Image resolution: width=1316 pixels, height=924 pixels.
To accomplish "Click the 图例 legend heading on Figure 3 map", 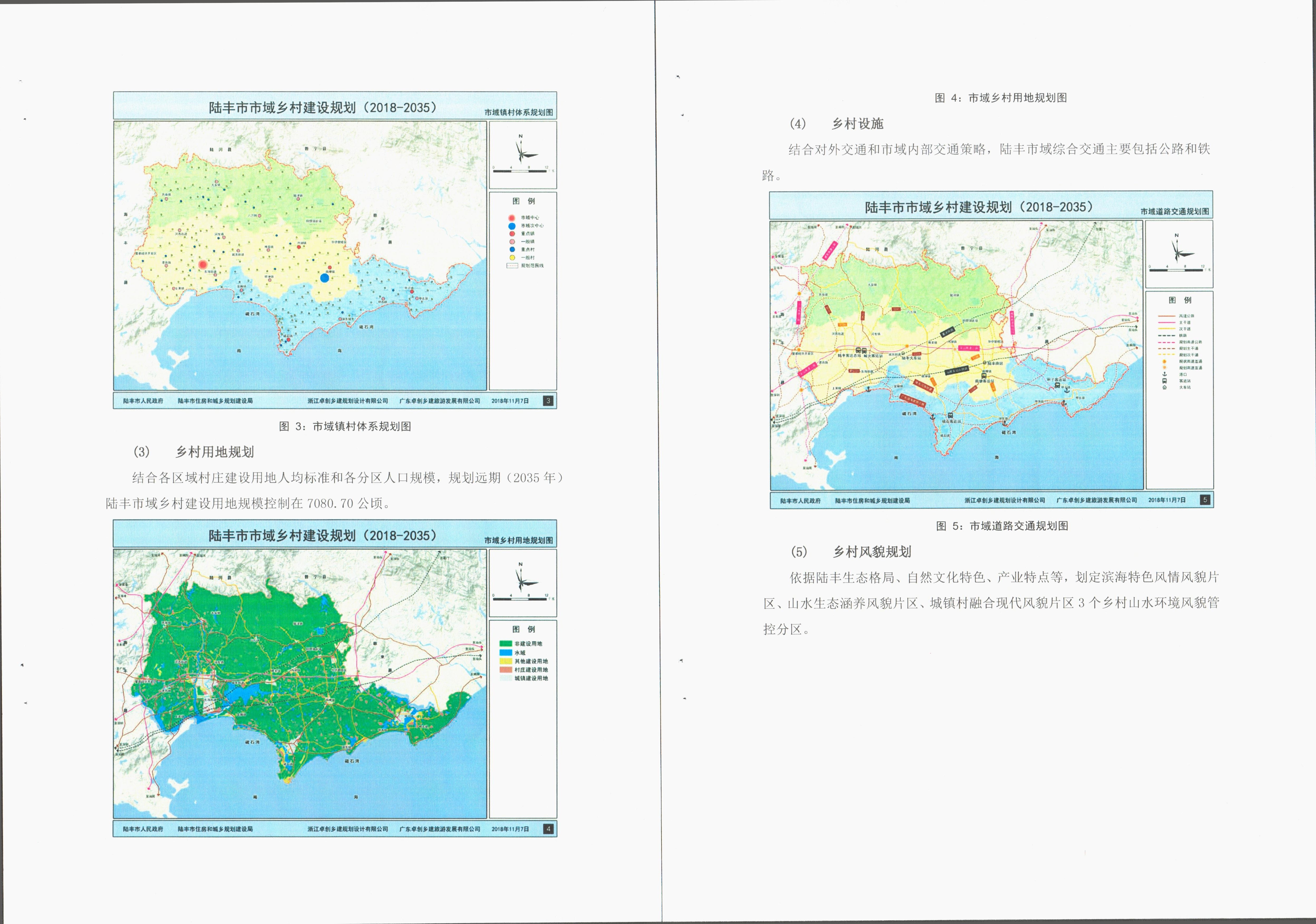I will (x=524, y=201).
